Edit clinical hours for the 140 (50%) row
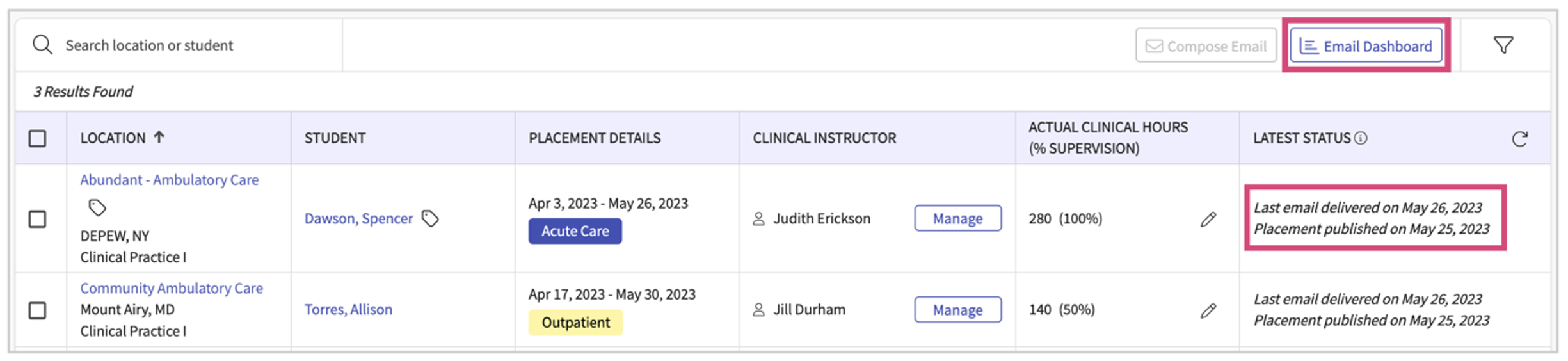Viewport: 1568px width, 361px height. 1208,310
